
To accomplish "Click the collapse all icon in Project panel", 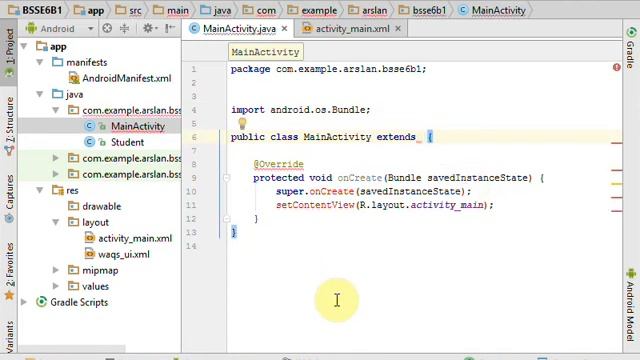I will coord(124,28).
